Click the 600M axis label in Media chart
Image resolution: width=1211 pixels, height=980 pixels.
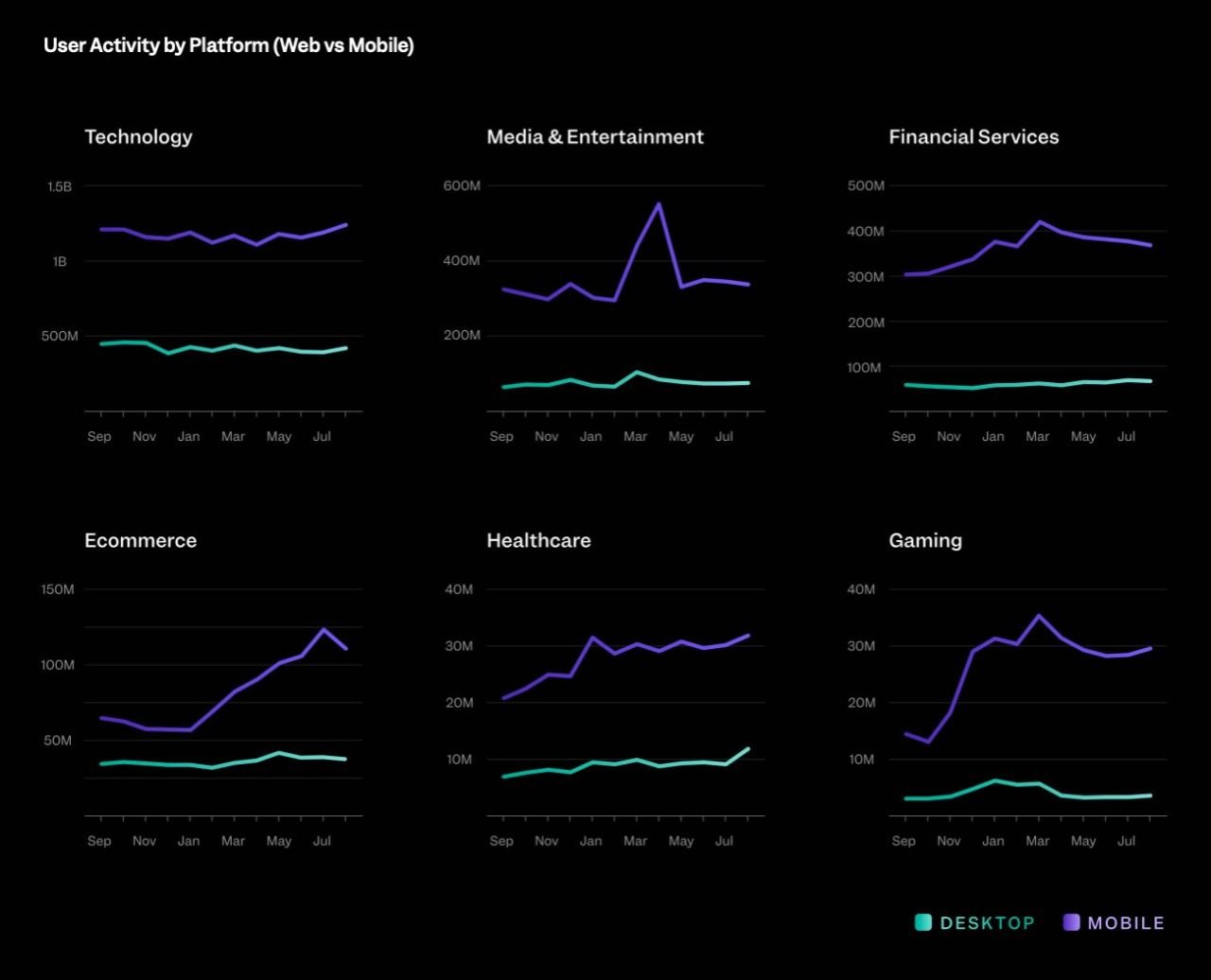462,185
